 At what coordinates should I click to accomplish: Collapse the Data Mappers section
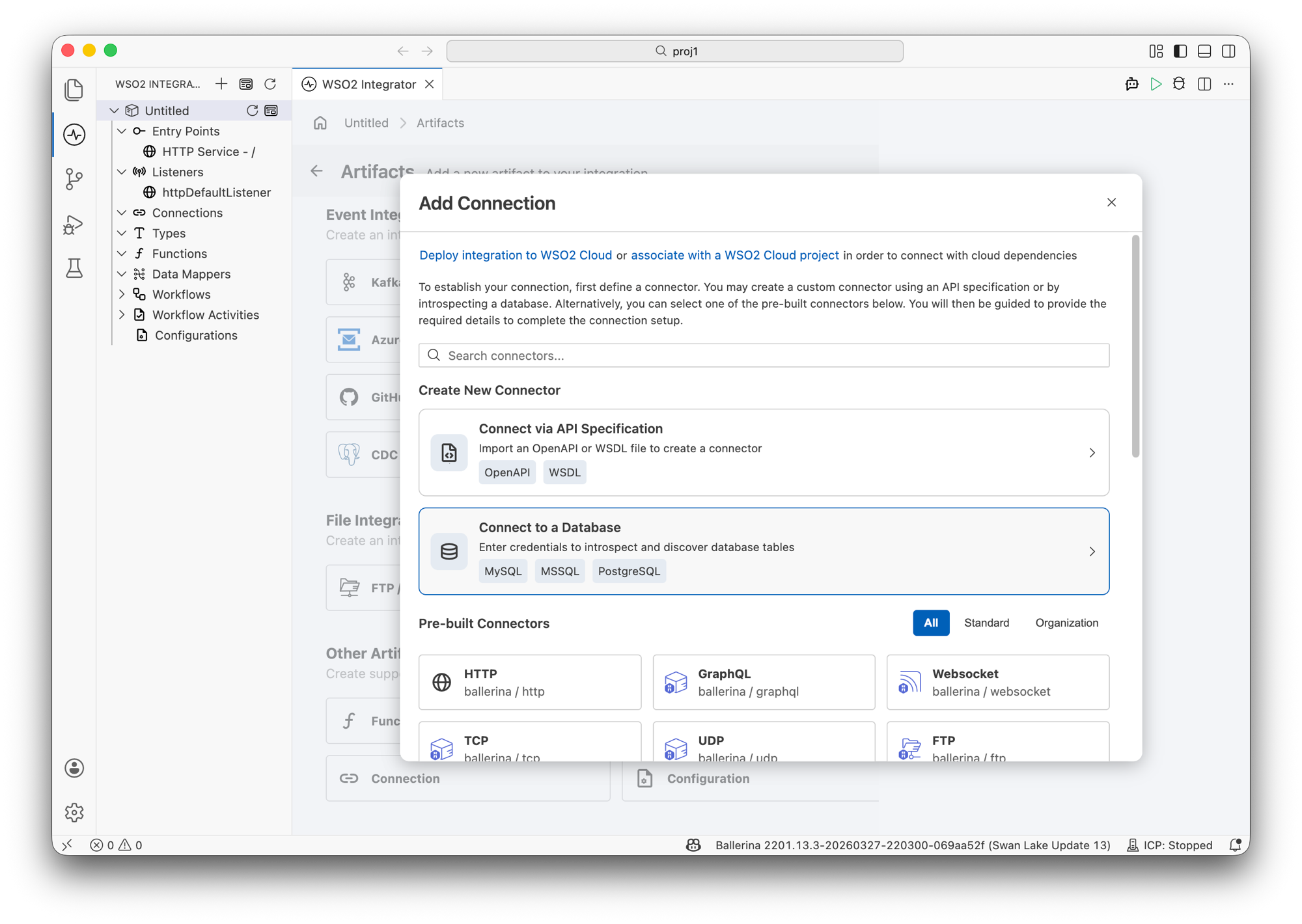point(122,274)
